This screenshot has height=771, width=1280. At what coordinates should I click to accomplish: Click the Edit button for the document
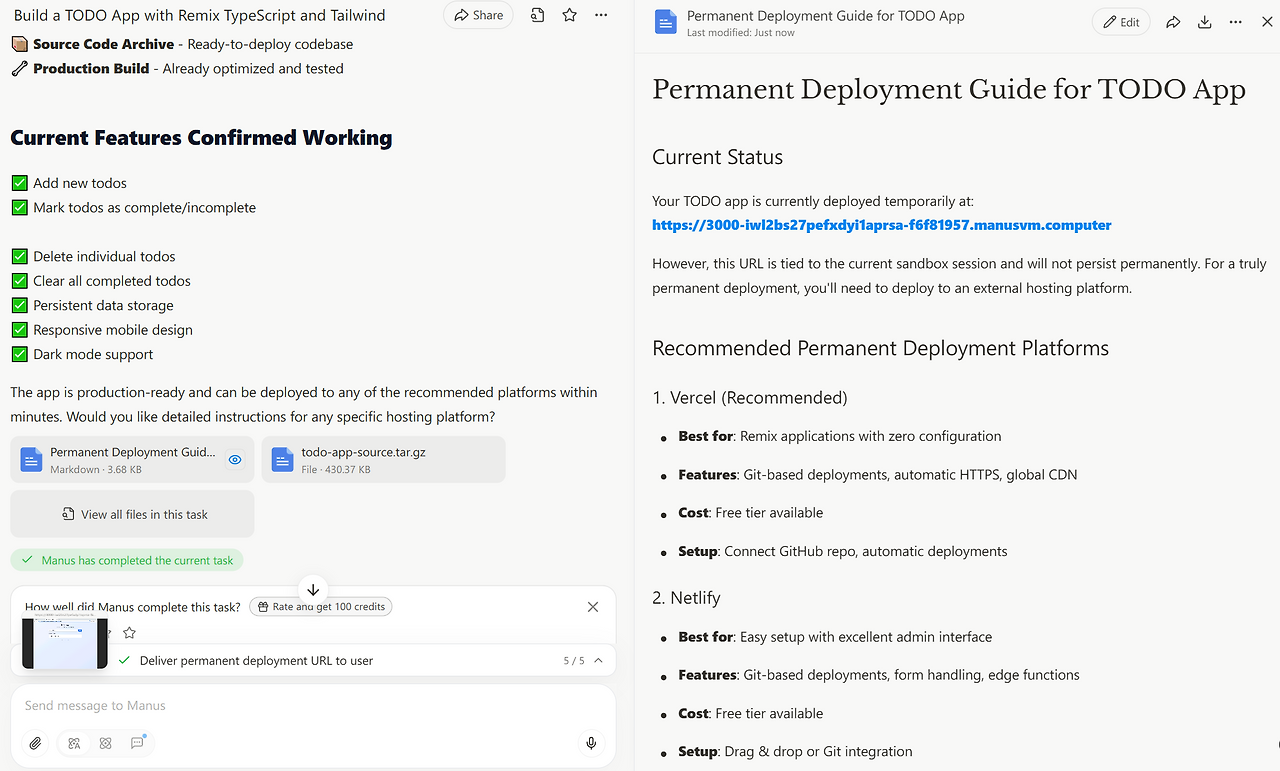[1121, 22]
